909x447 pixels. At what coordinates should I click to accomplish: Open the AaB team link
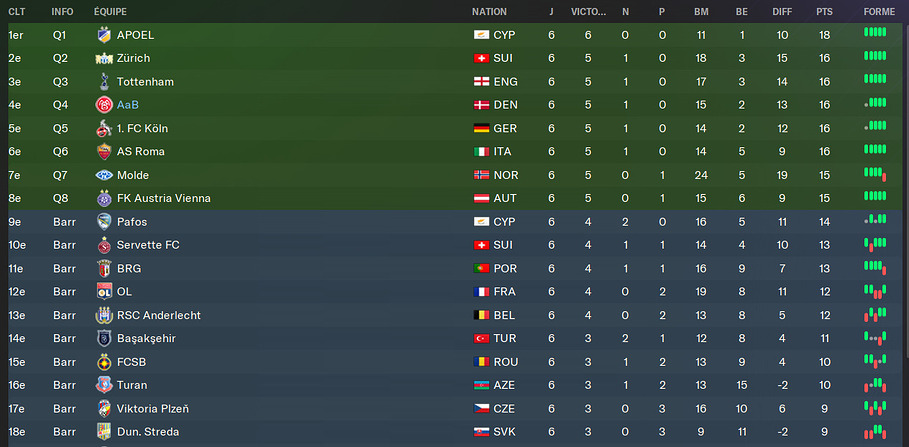click(x=127, y=105)
